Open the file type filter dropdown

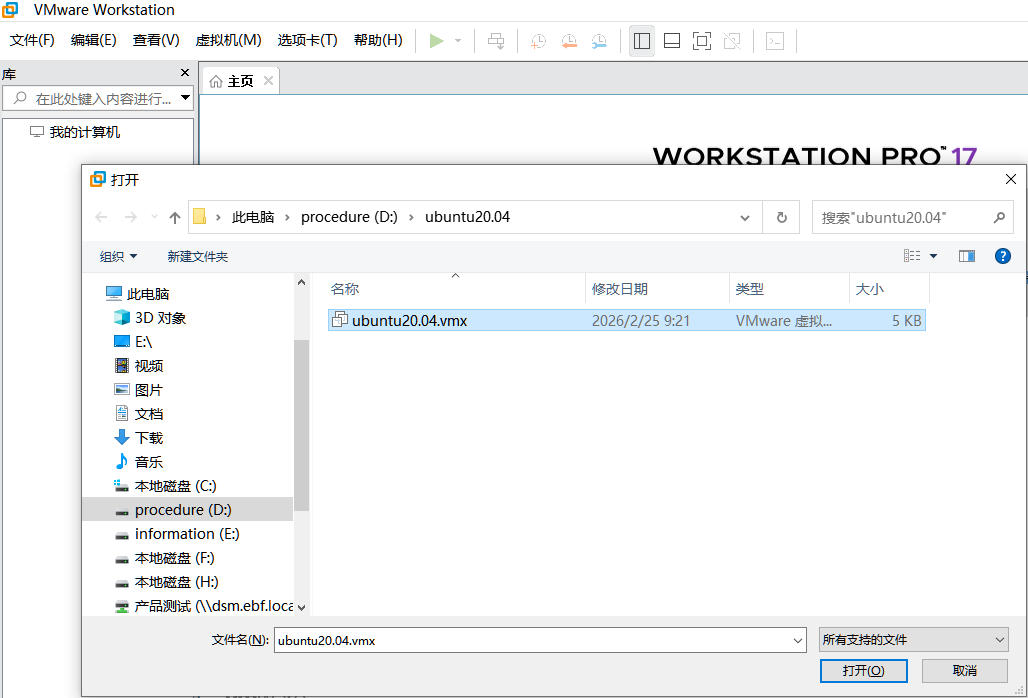click(913, 640)
